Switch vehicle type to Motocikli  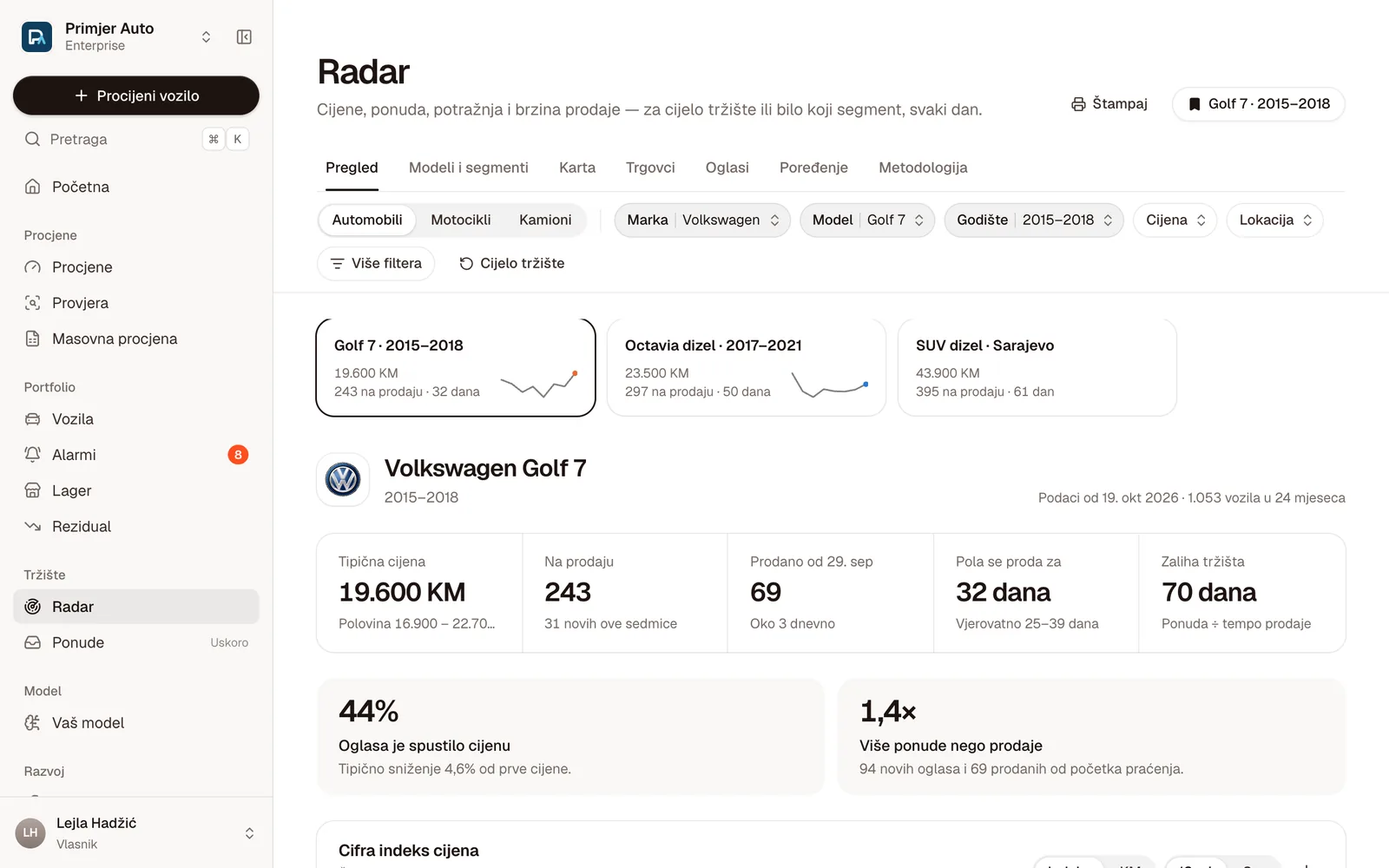(x=461, y=220)
